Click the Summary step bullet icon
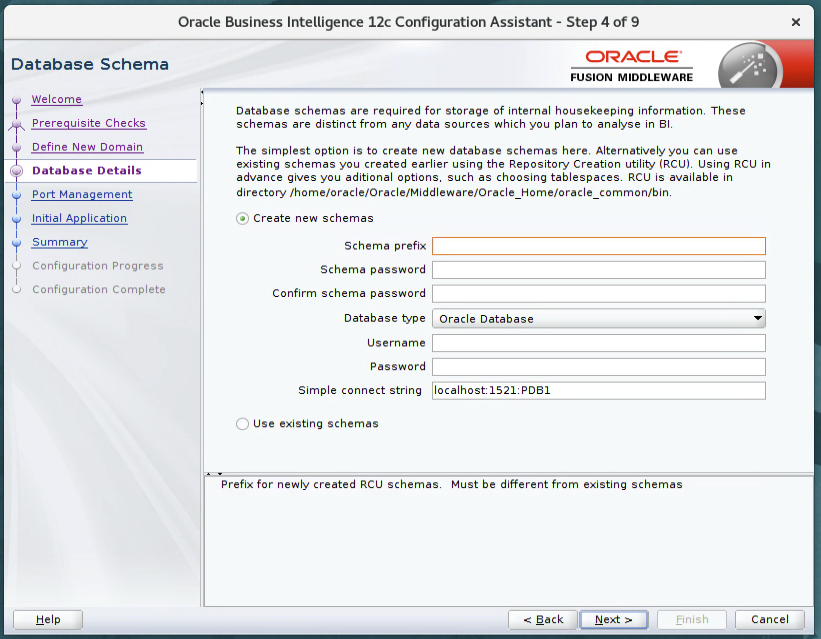This screenshot has height=639, width=821. coord(17,243)
